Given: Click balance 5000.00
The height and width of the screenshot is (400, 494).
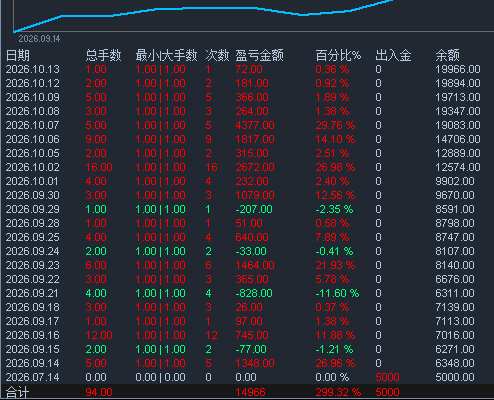Looking at the screenshot, I should pos(455,377).
